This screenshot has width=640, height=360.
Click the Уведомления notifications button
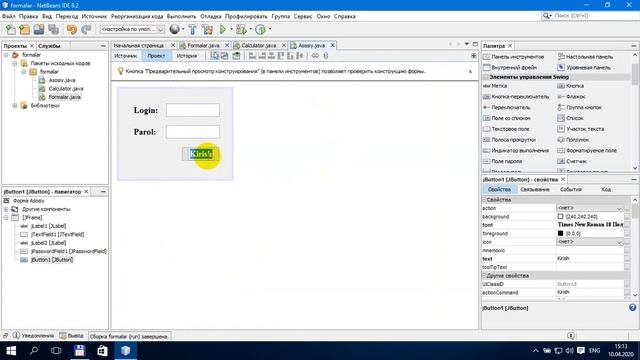[33, 336]
